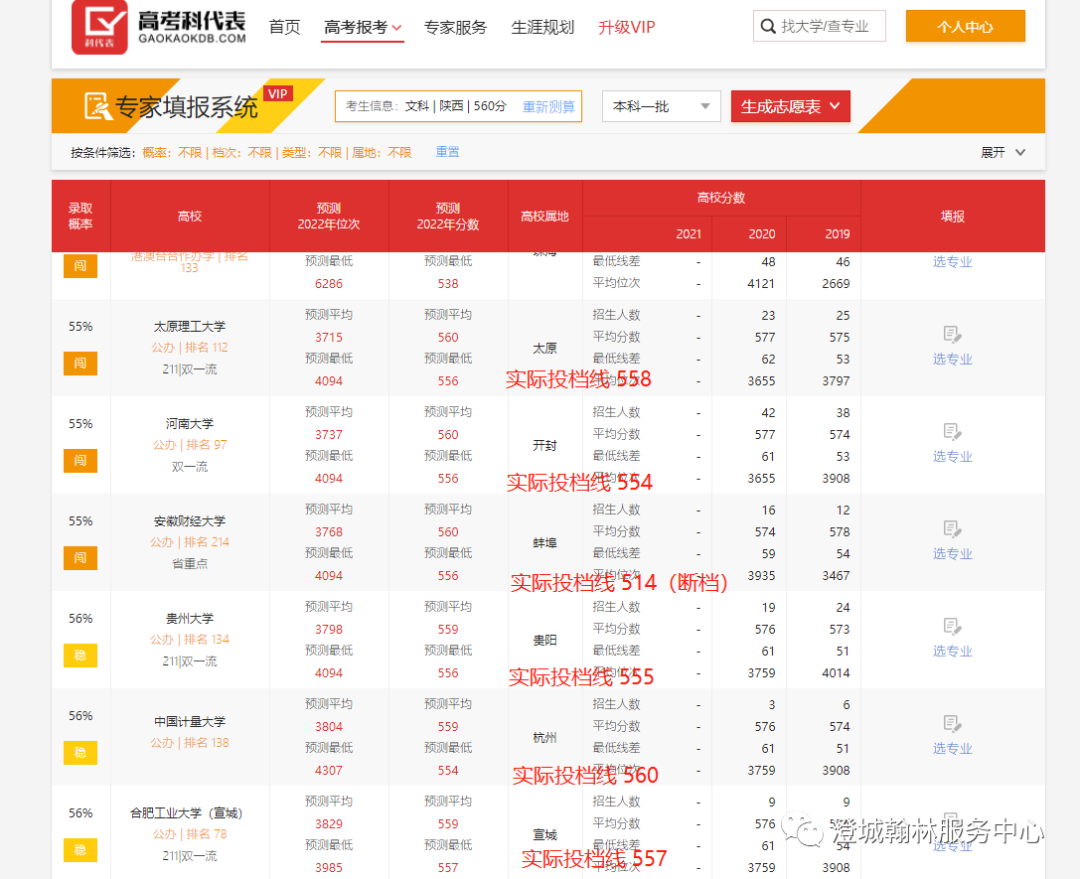
Task: Click the 2020 year column header
Action: coord(762,234)
